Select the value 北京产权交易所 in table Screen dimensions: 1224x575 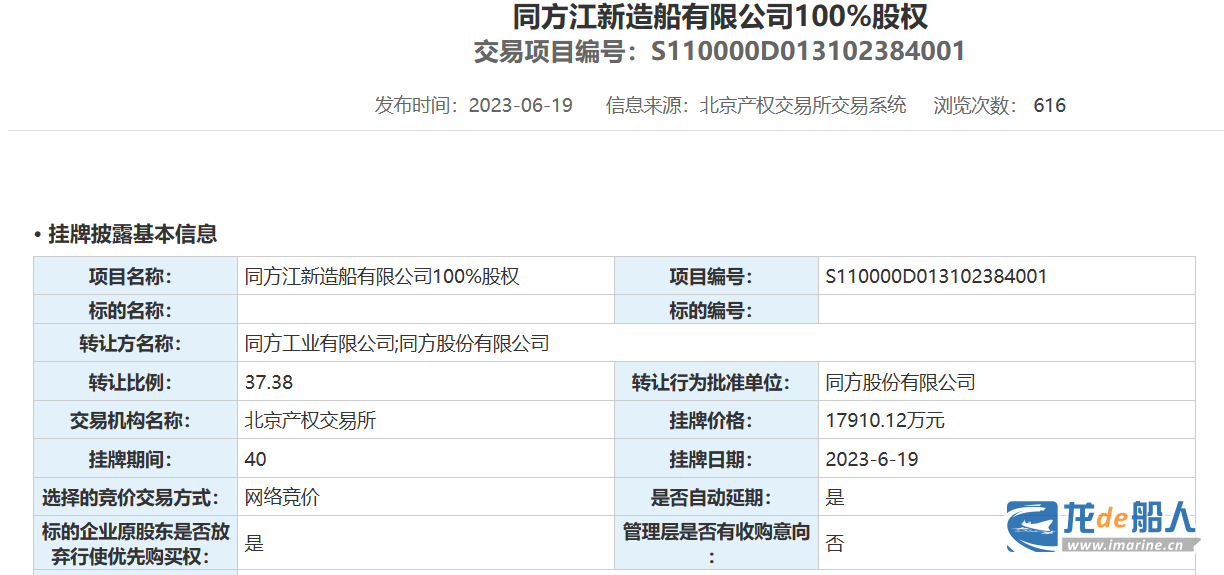pyautogui.click(x=310, y=420)
